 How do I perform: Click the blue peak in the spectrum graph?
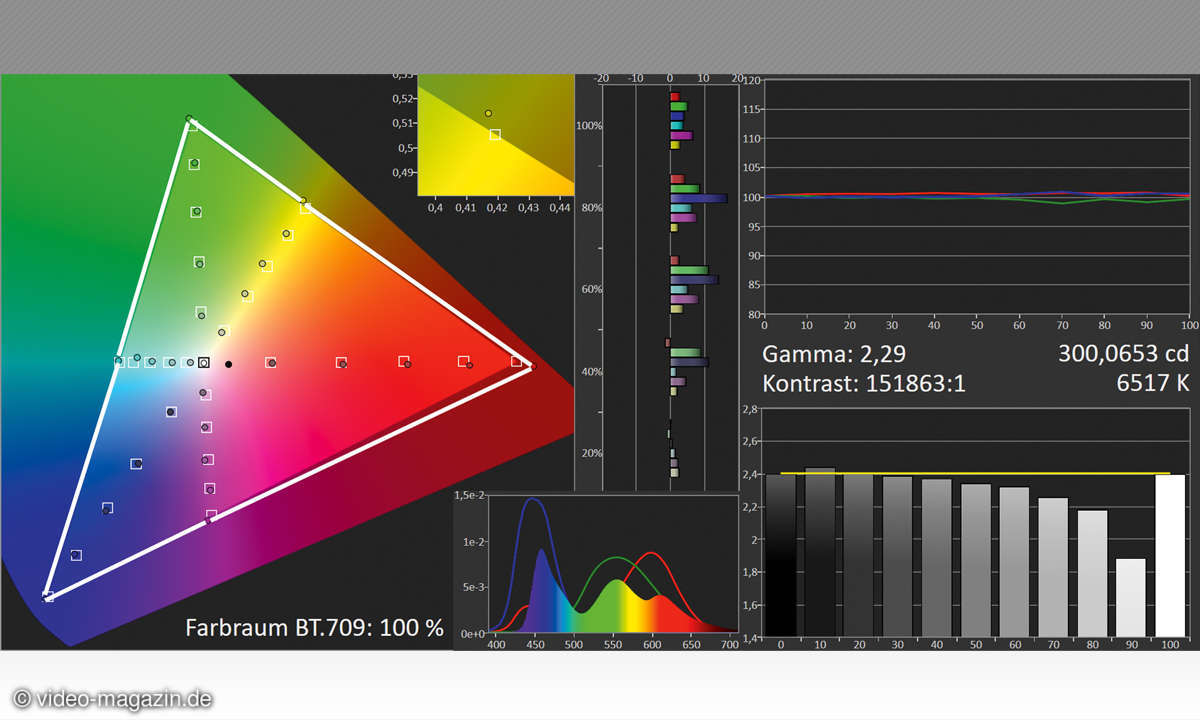532,499
